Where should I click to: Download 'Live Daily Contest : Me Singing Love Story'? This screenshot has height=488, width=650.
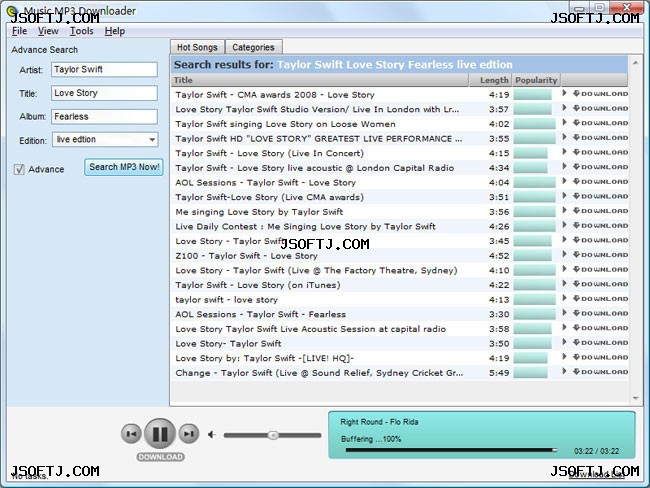[x=600, y=226]
